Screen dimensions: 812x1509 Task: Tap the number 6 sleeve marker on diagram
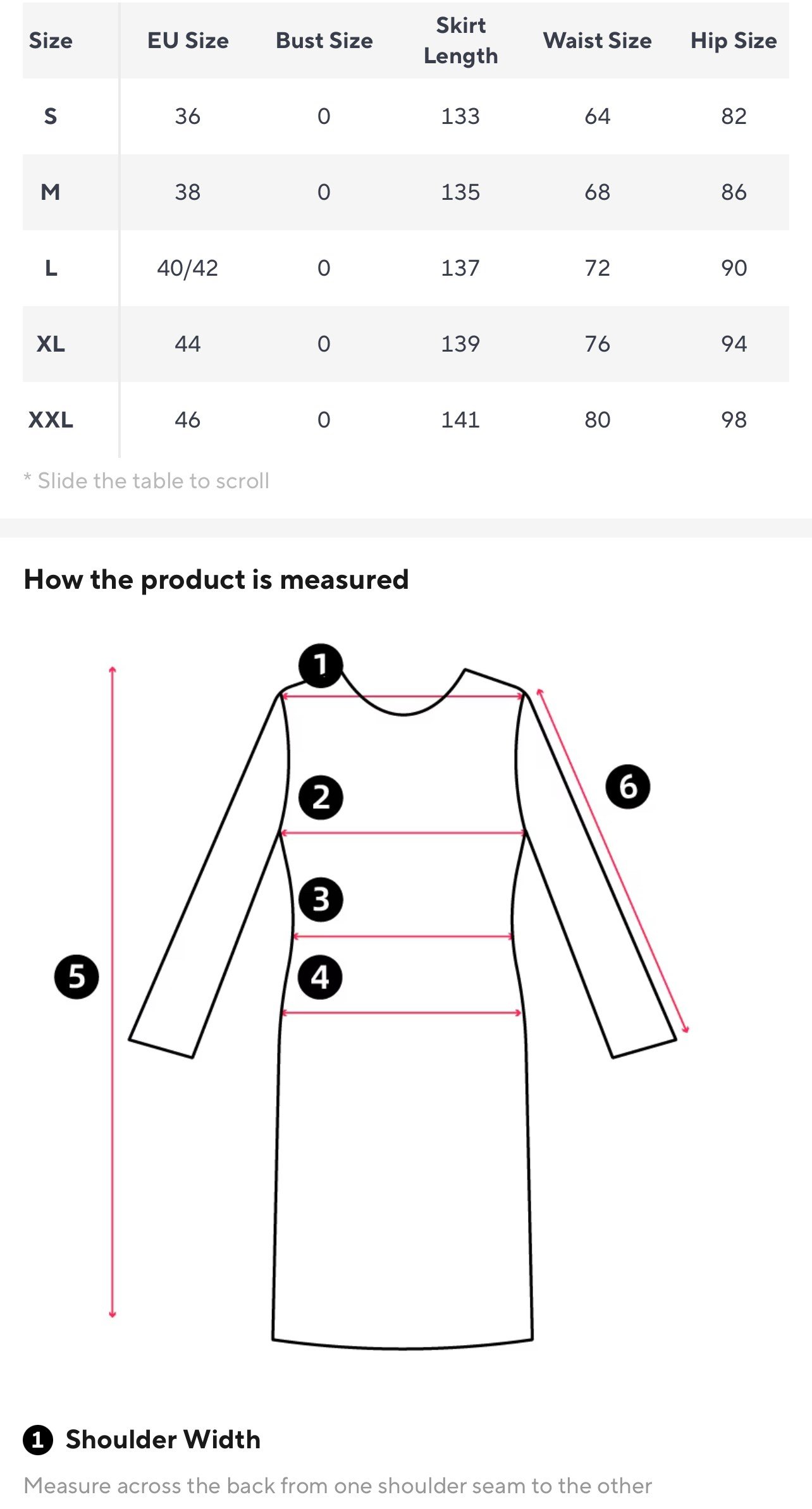[627, 787]
